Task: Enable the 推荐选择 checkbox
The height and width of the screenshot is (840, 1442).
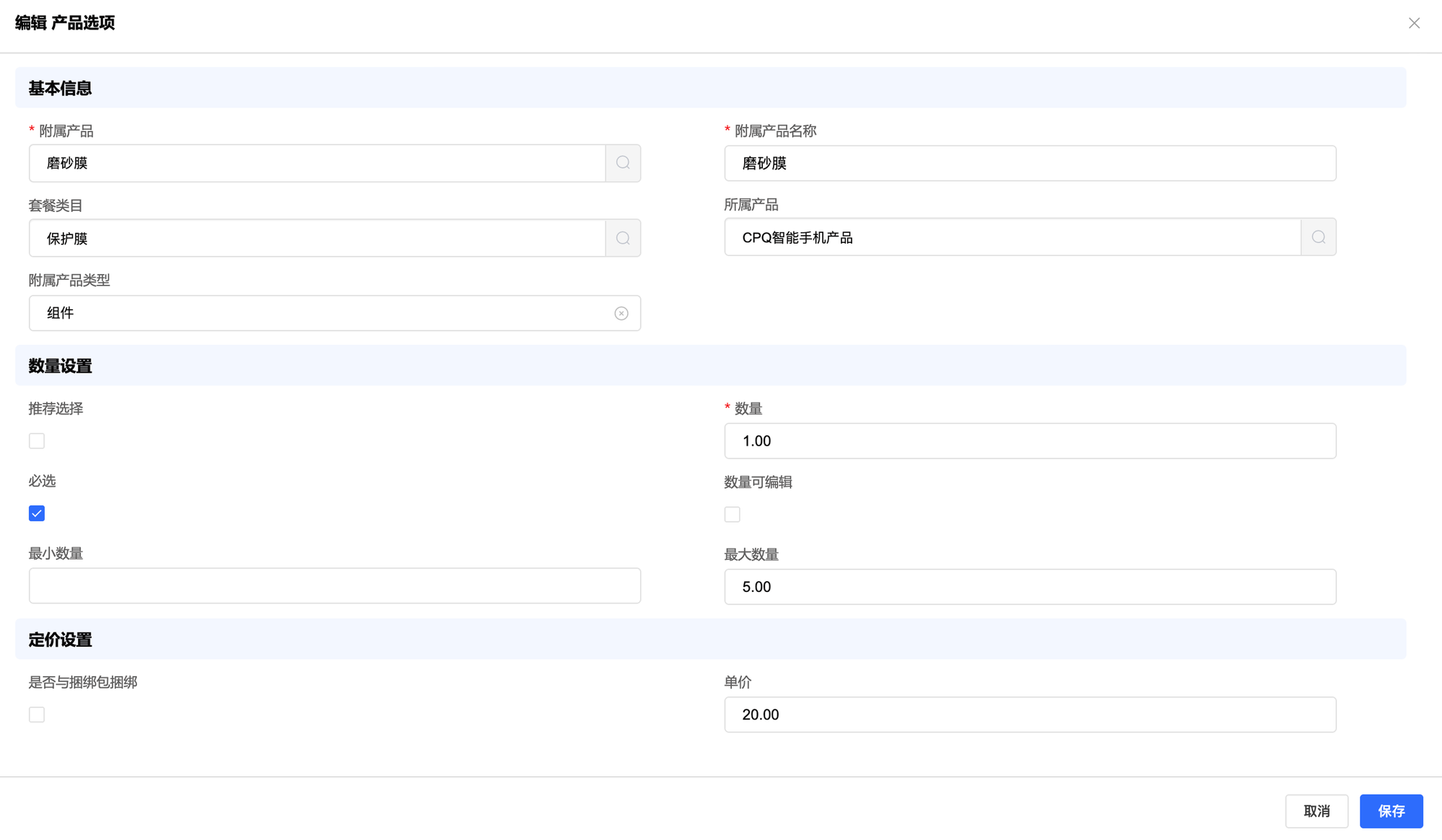Action: pyautogui.click(x=37, y=441)
